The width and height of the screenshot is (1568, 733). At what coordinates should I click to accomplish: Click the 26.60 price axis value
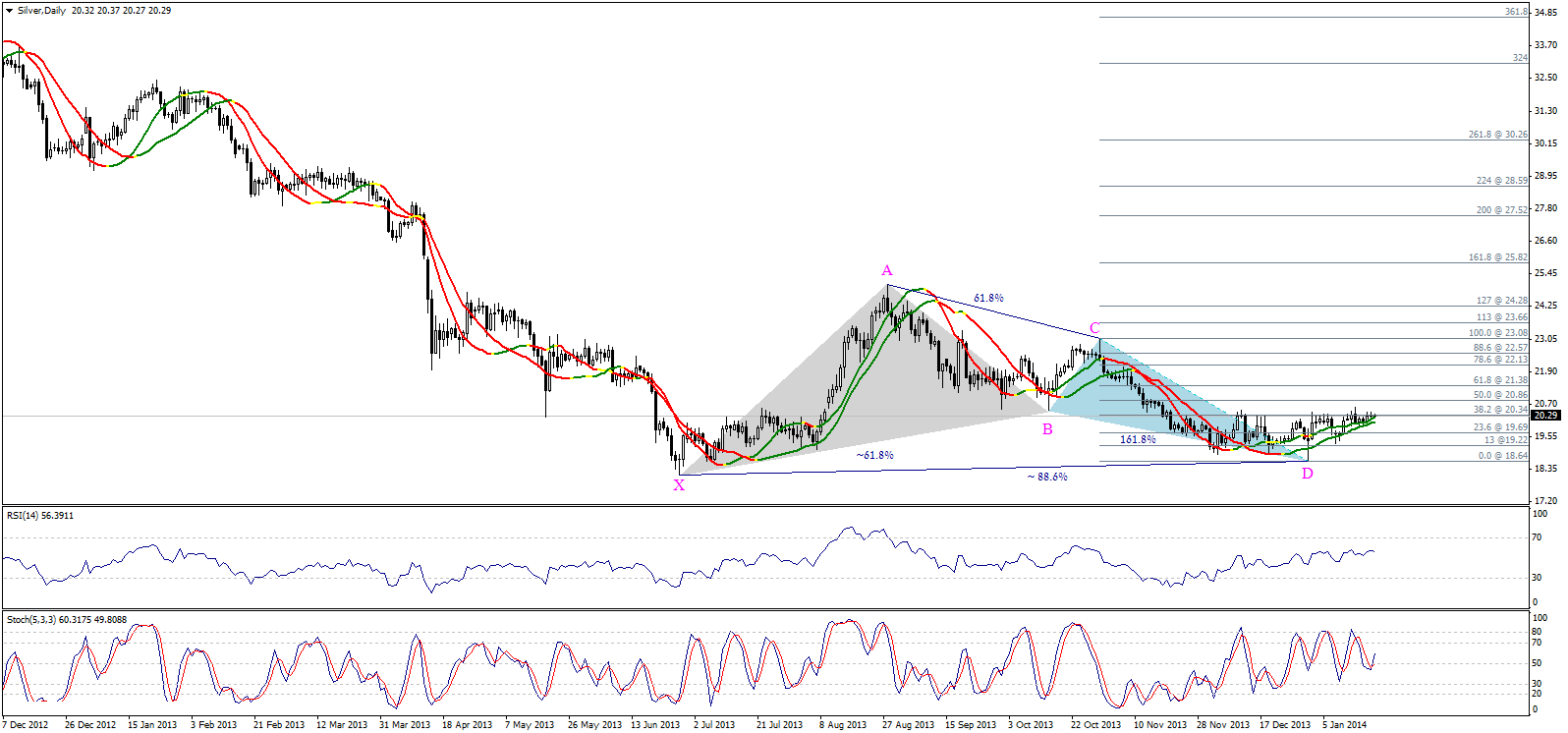pos(1546,241)
